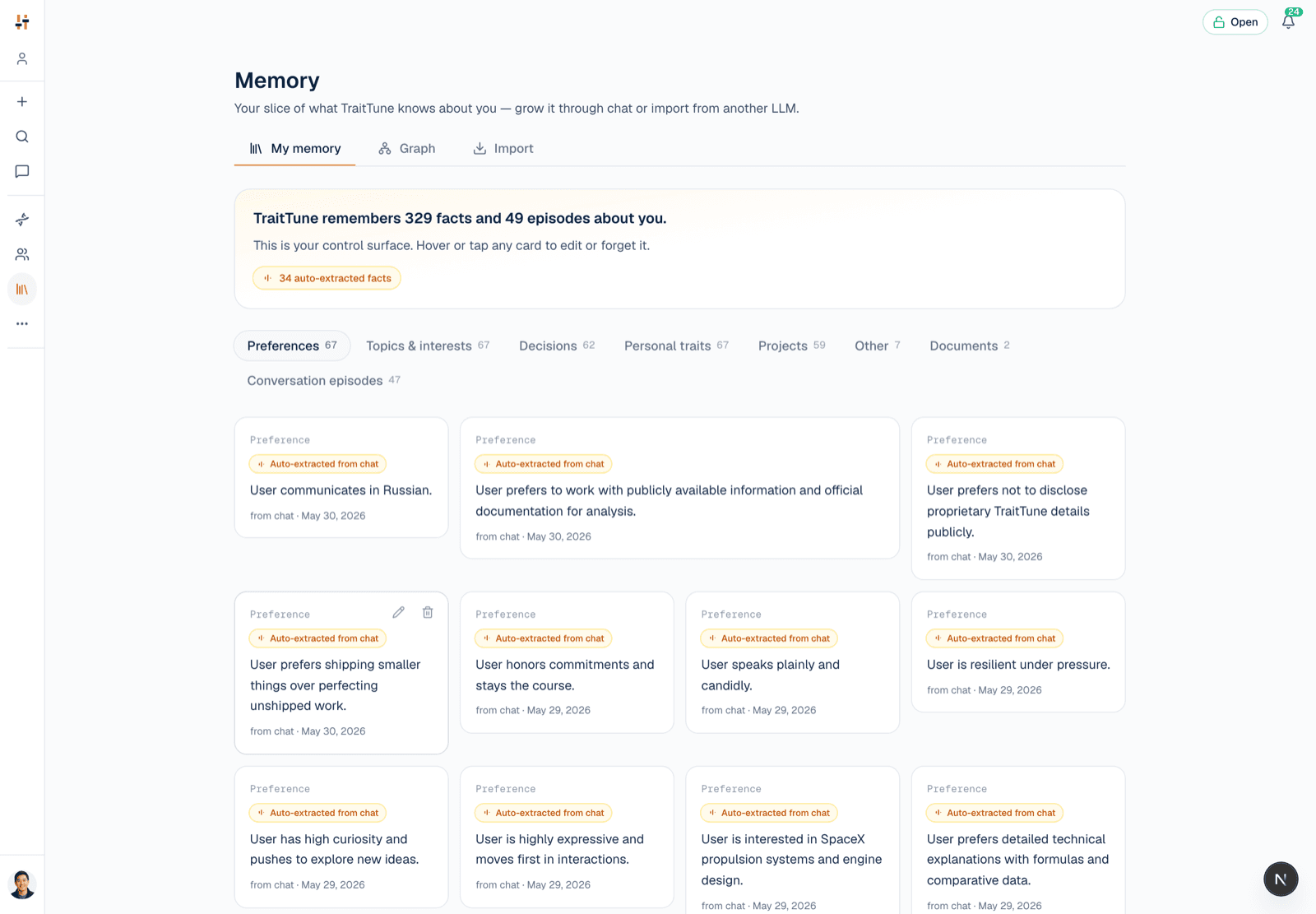Image resolution: width=1316 pixels, height=914 pixels.
Task: Click the sparkle icon in sidebar
Action: [x=22, y=220]
